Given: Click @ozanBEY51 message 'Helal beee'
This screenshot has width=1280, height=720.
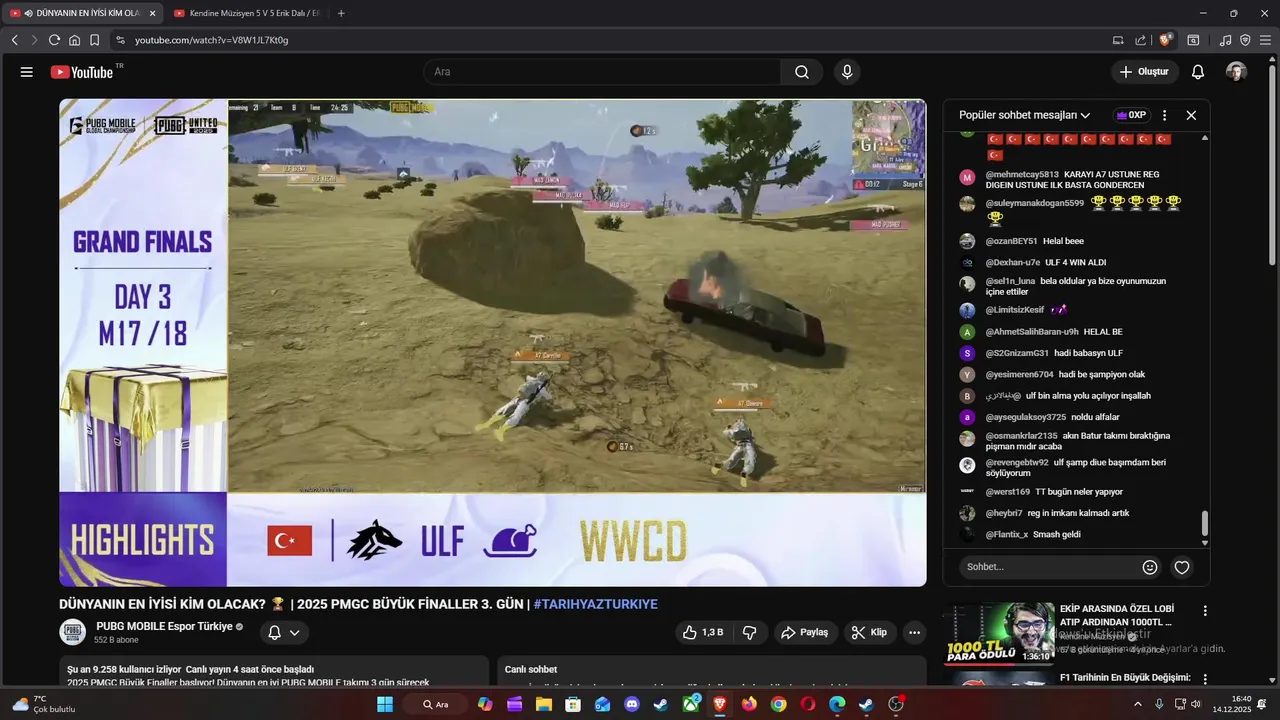Looking at the screenshot, I should [1063, 241].
